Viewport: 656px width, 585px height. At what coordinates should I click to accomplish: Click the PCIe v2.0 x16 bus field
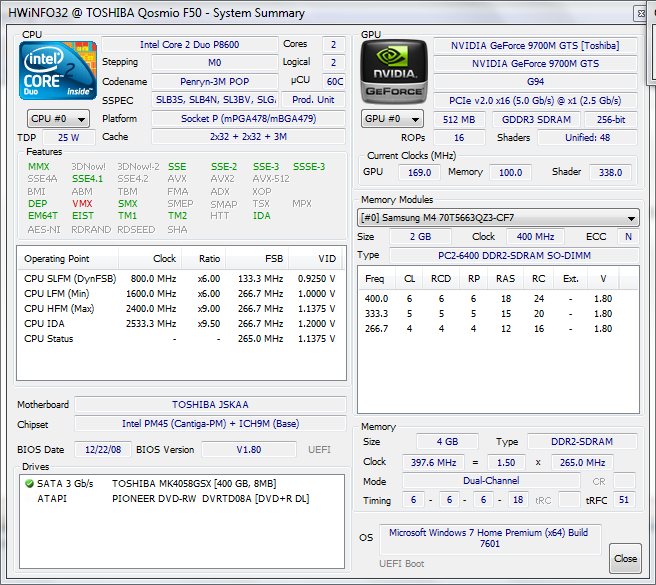pyautogui.click(x=535, y=101)
